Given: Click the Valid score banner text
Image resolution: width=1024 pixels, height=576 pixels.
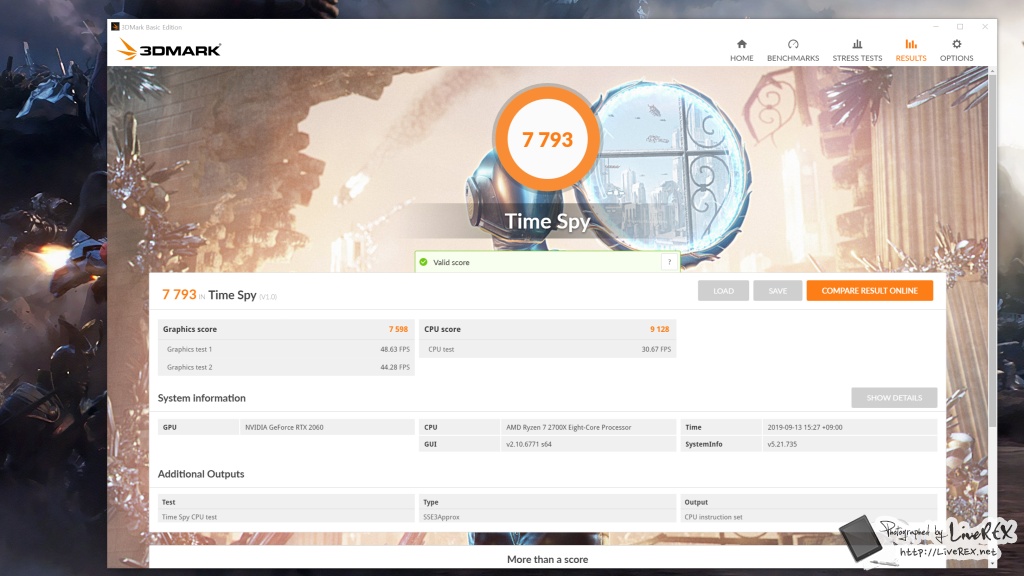Looking at the screenshot, I should coord(451,263).
